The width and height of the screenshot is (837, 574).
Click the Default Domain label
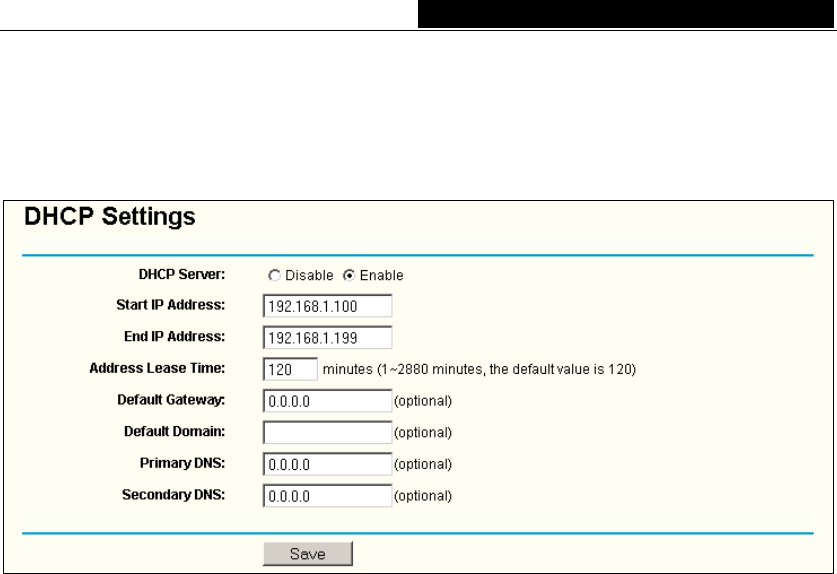(x=175, y=431)
